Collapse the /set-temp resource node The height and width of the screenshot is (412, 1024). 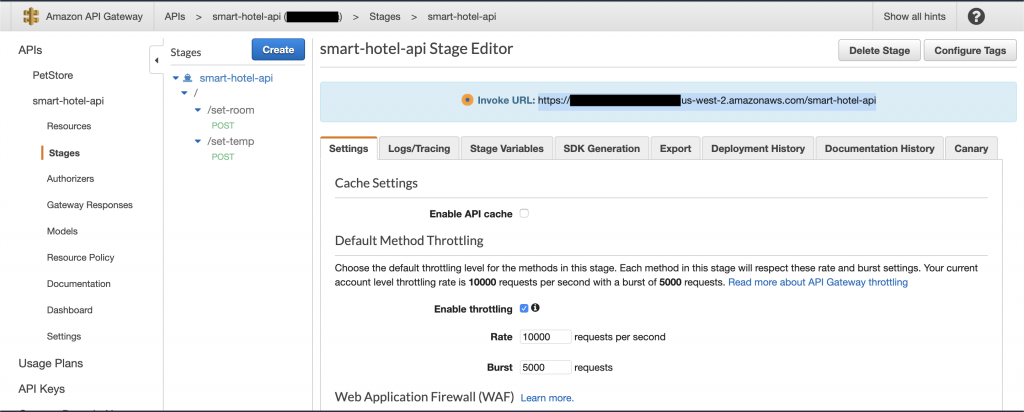pyautogui.click(x=199, y=141)
